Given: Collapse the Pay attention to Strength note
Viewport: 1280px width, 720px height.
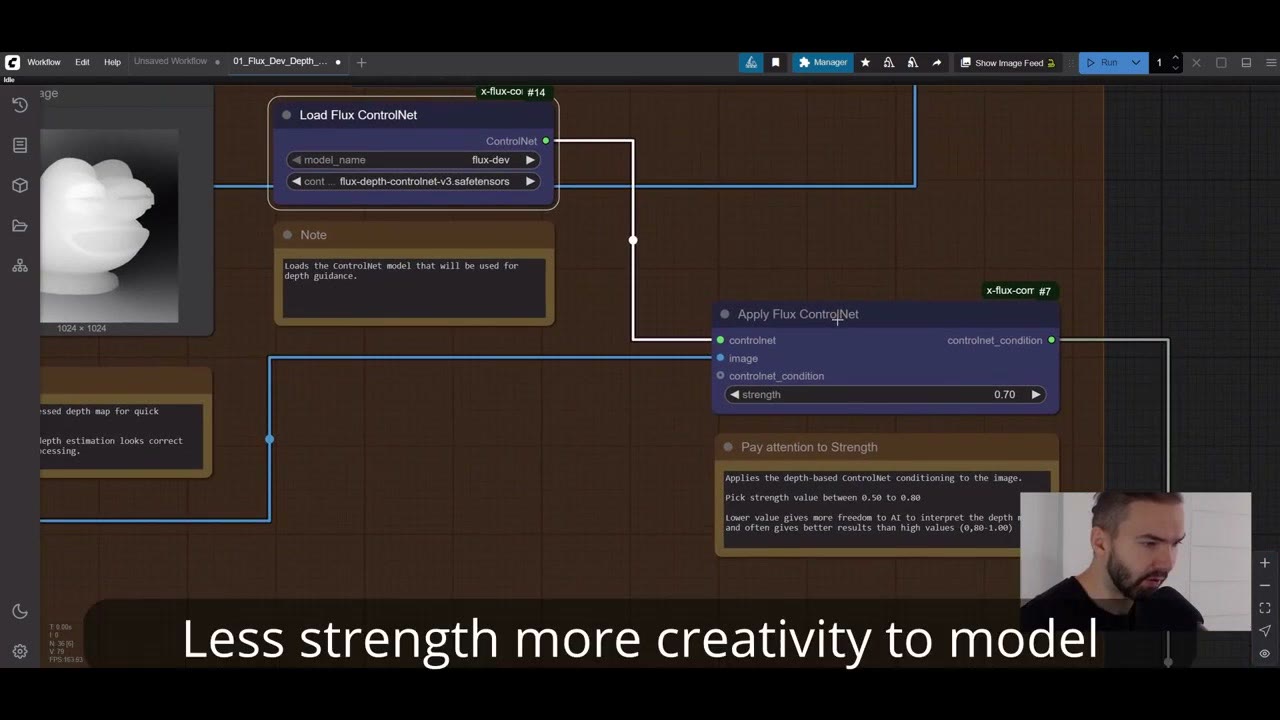Looking at the screenshot, I should tap(728, 447).
